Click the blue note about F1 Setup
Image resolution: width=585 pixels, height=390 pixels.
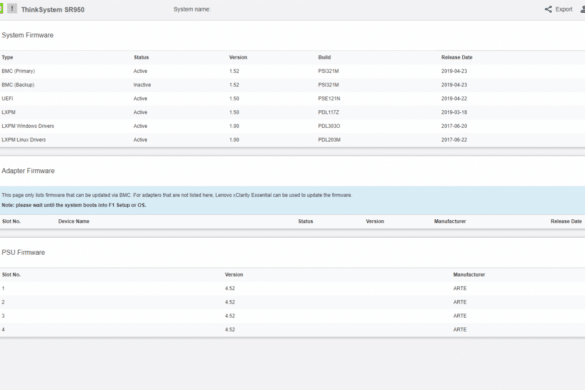[74, 205]
